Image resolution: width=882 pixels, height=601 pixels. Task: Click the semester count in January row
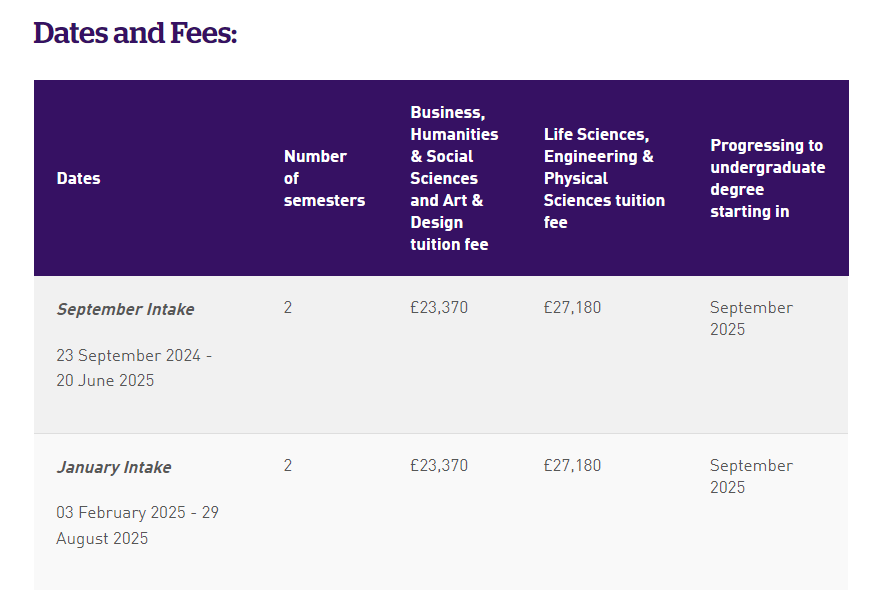pos(288,465)
